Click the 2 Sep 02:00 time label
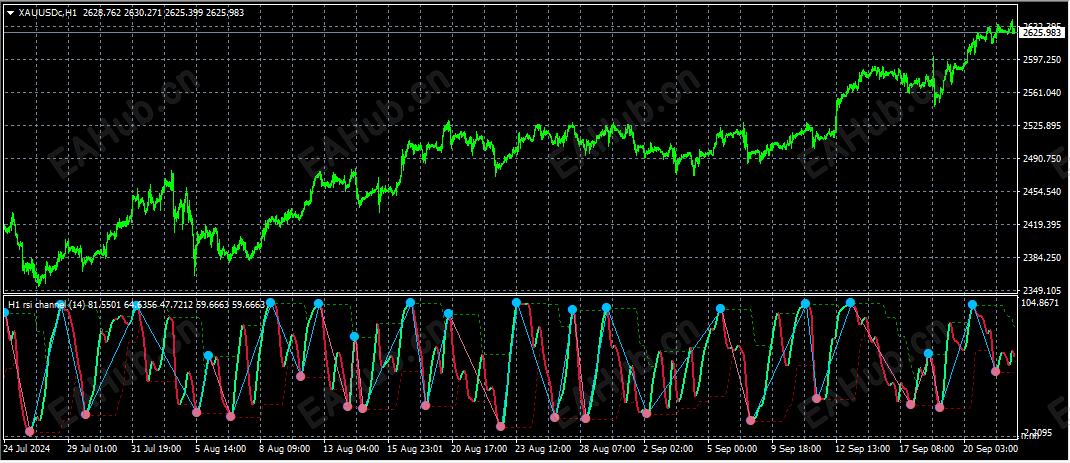 click(x=669, y=449)
